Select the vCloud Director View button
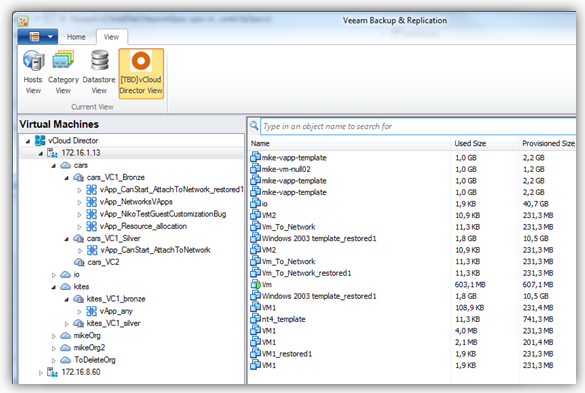The height and width of the screenshot is (393, 585). click(141, 74)
